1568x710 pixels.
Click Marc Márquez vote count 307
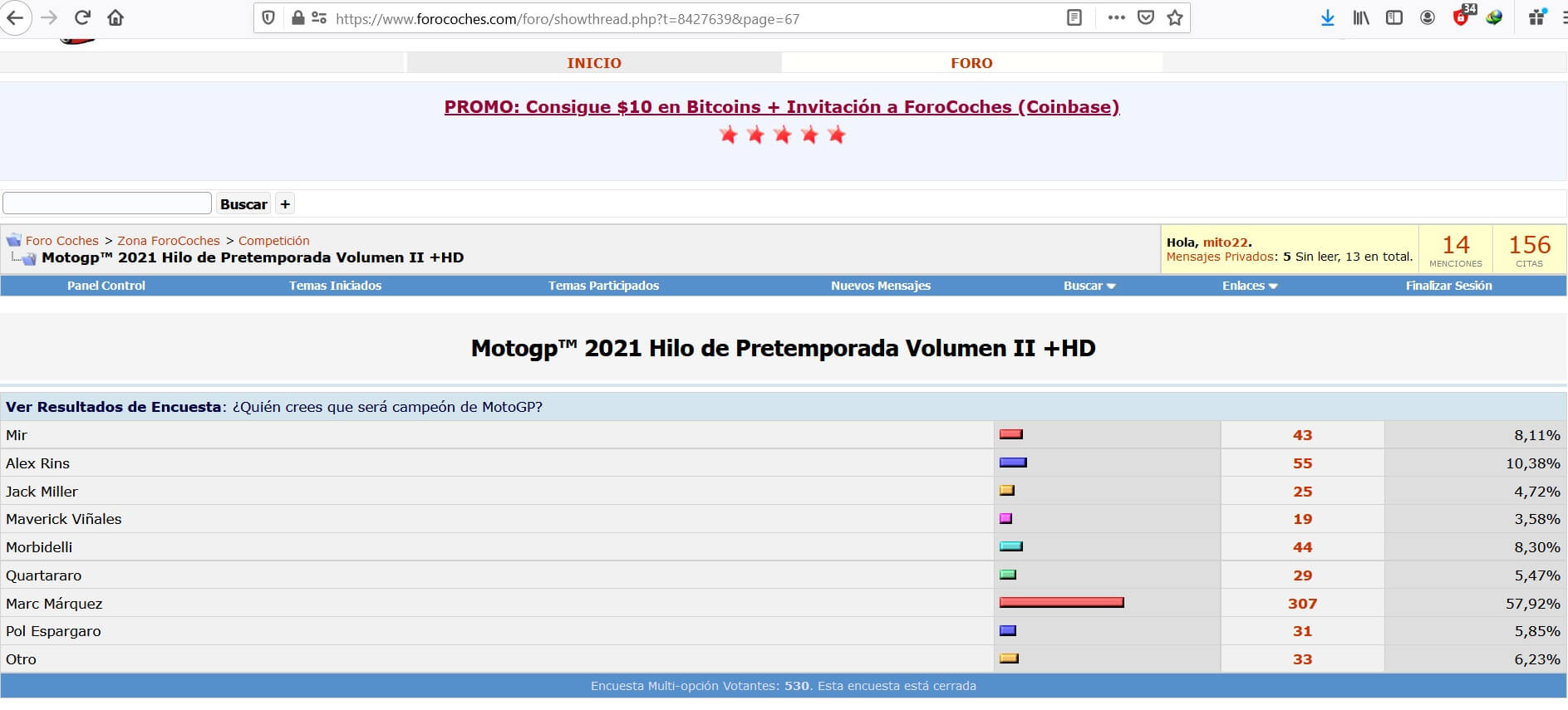(1302, 604)
